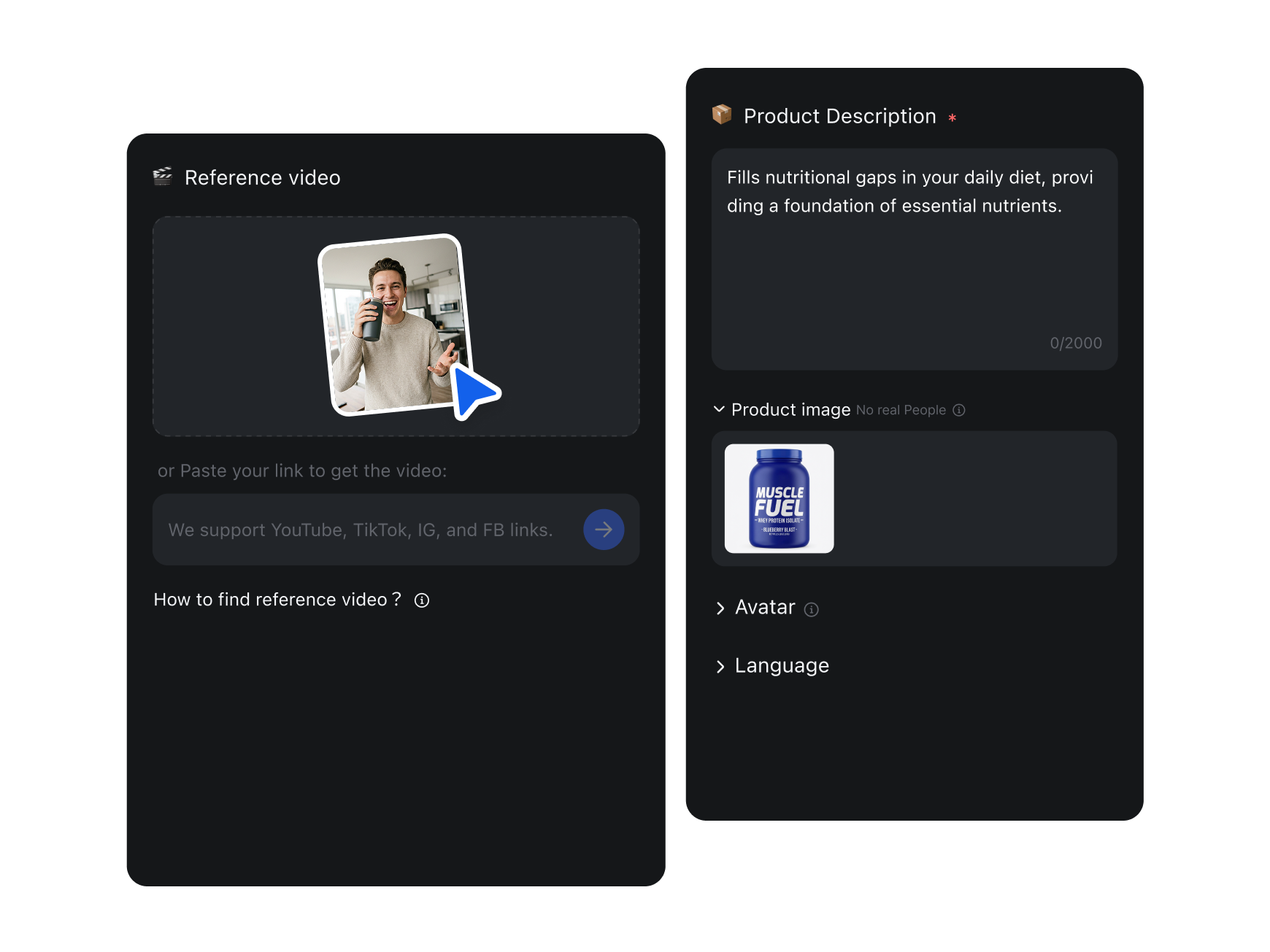Select the Muscle Fuel product image thumbnail
The height and width of the screenshot is (952, 1270).
coord(779,499)
